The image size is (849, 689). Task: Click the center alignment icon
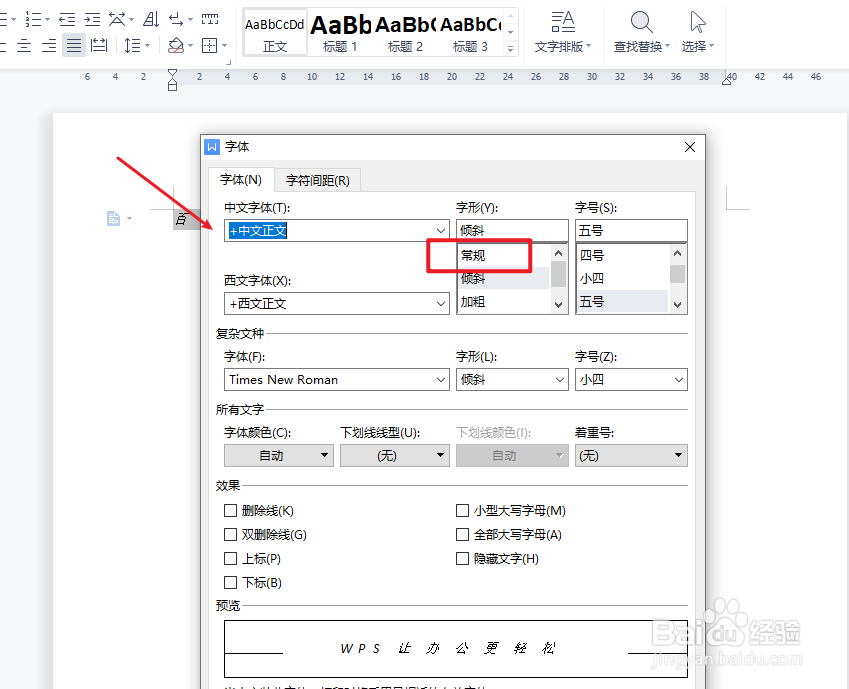[23, 45]
